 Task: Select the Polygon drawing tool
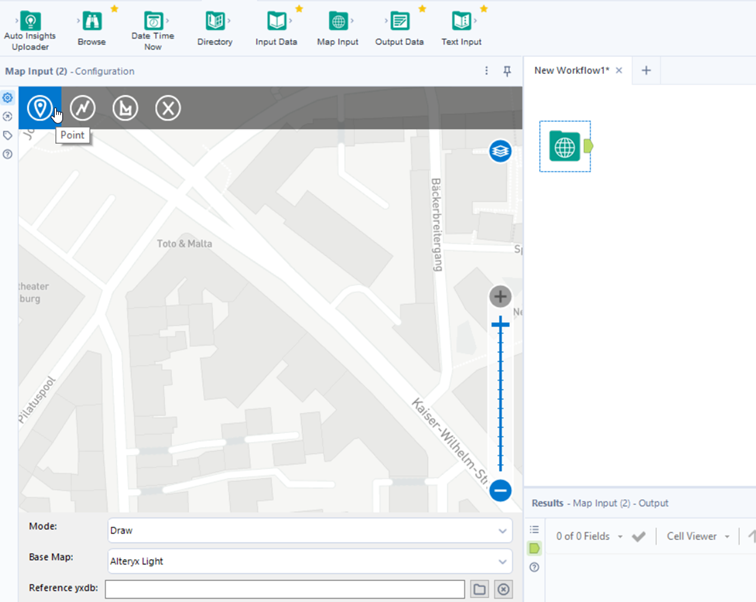tap(125, 107)
